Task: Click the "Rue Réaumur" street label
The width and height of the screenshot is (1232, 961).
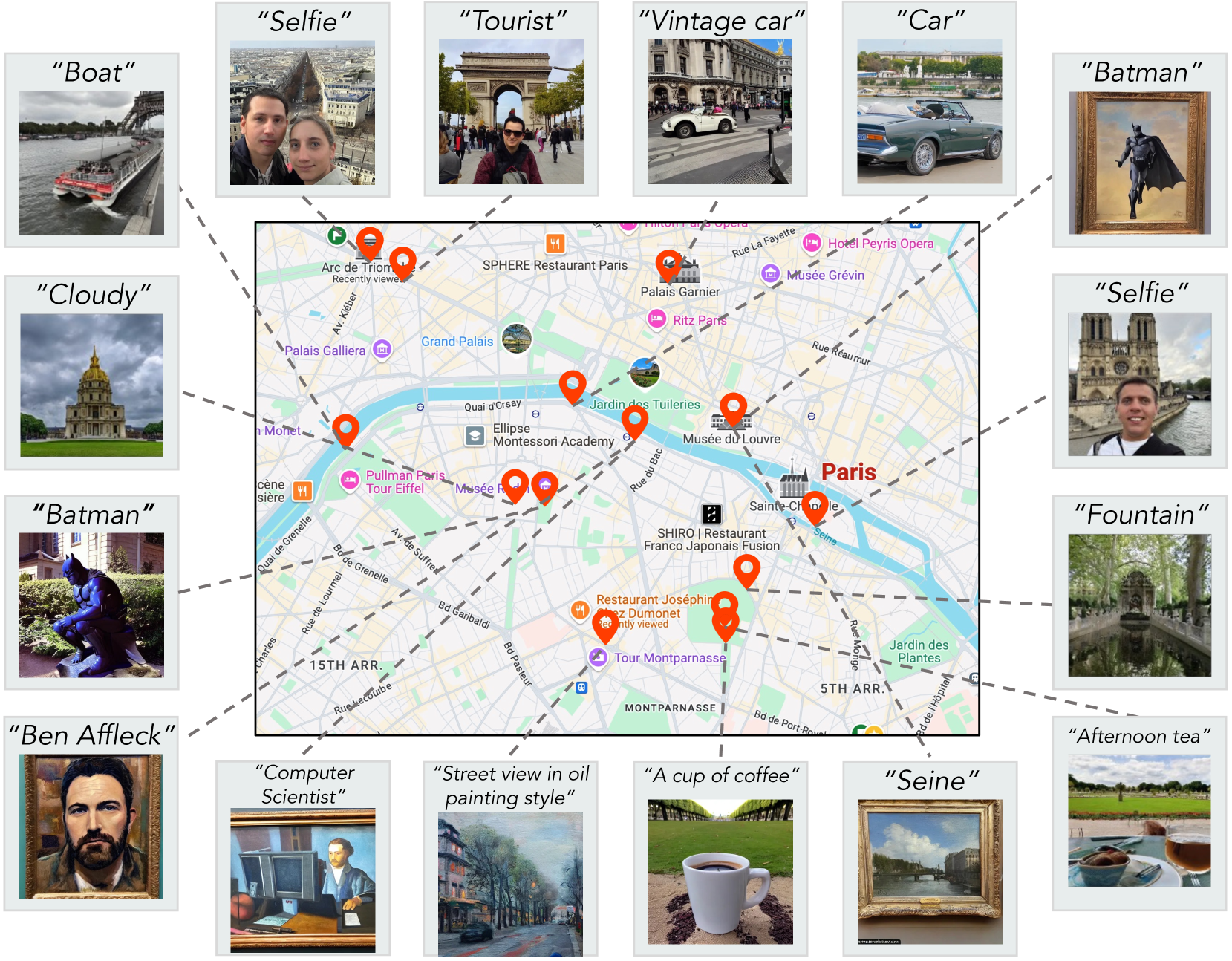Action: (x=841, y=354)
